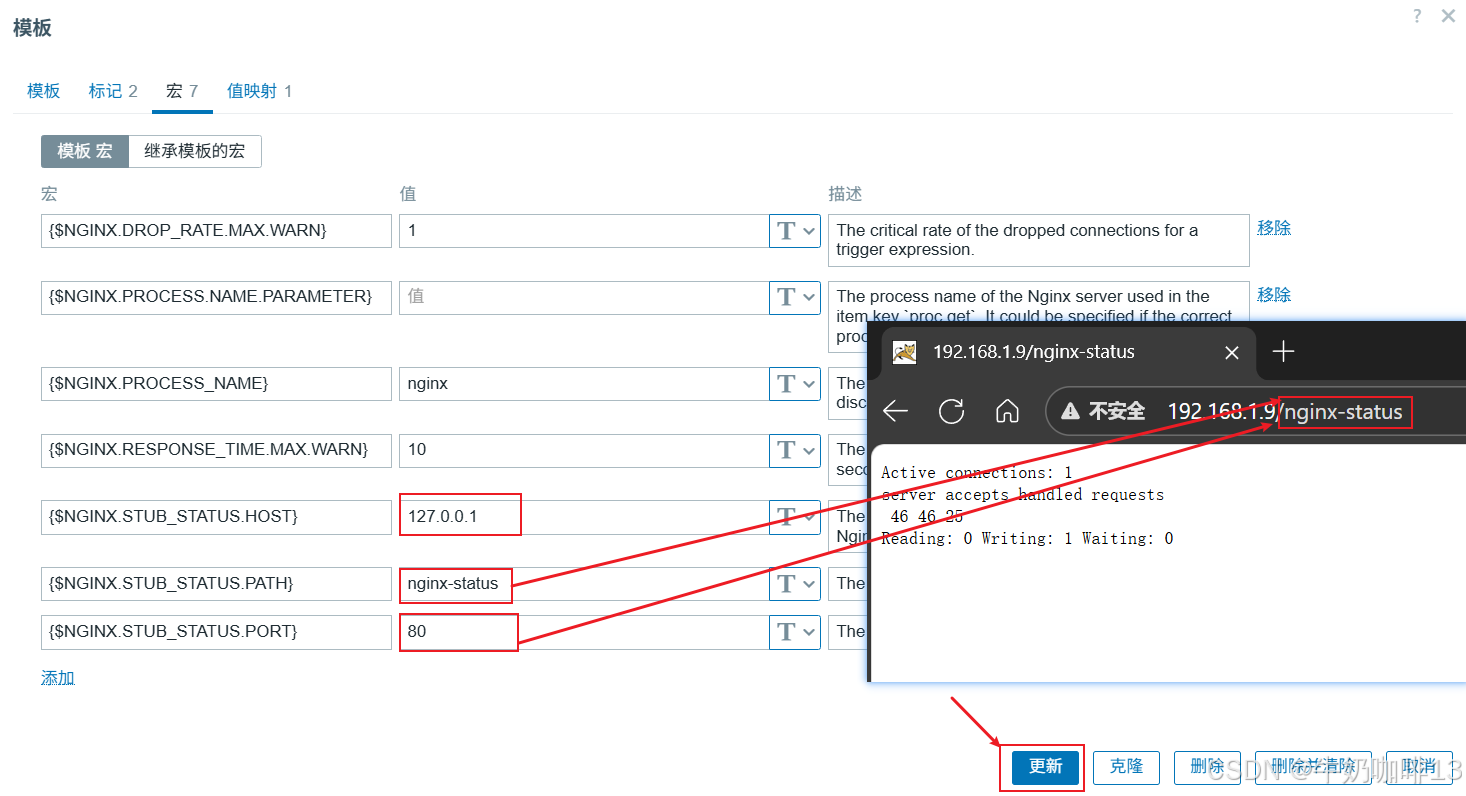Edit the {$NGINX.STUB_STATUS.PORT} macro name field
This screenshot has width=1466, height=796.
tap(216, 632)
